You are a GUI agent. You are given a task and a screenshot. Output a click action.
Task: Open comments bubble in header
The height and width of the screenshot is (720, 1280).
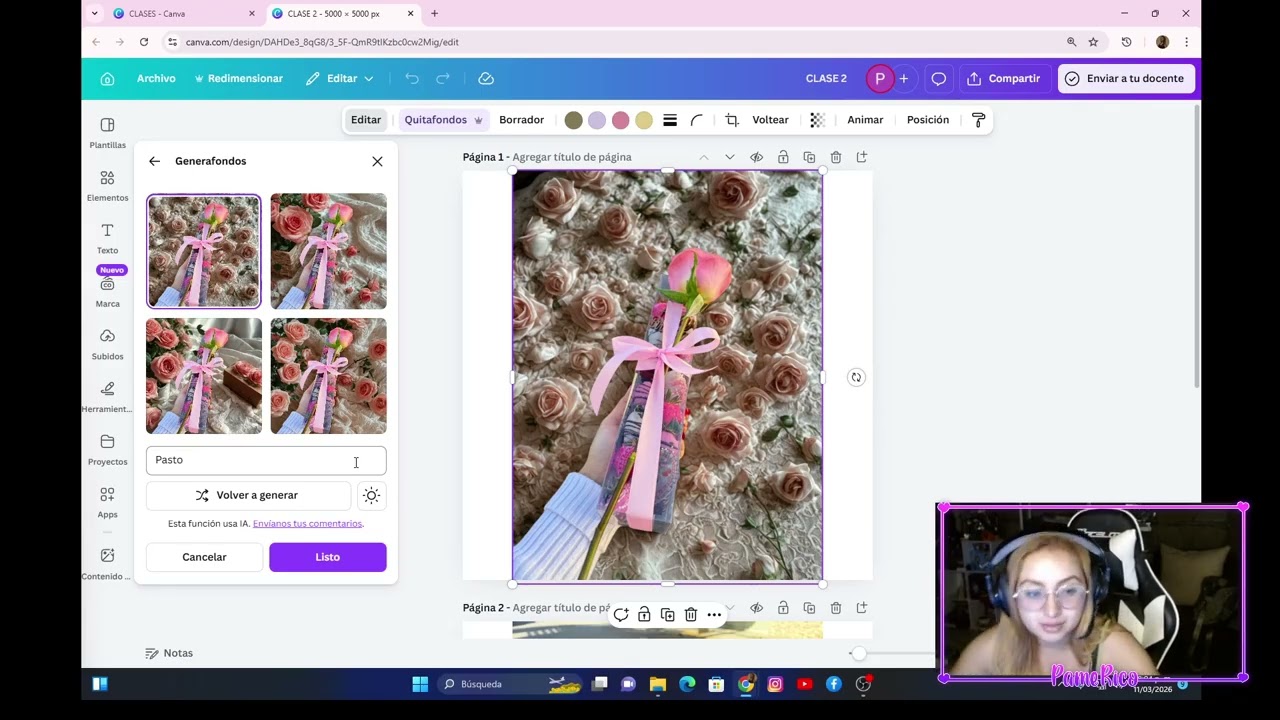click(x=939, y=78)
